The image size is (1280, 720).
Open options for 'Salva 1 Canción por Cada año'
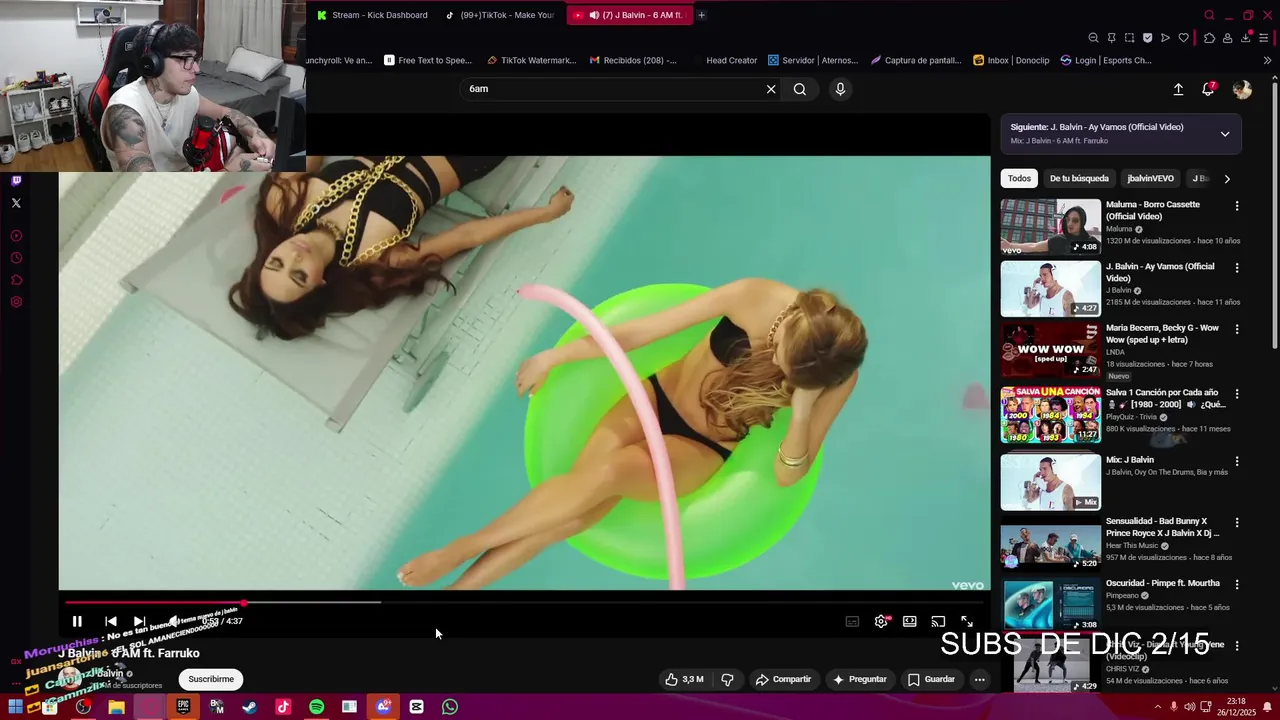click(x=1237, y=394)
